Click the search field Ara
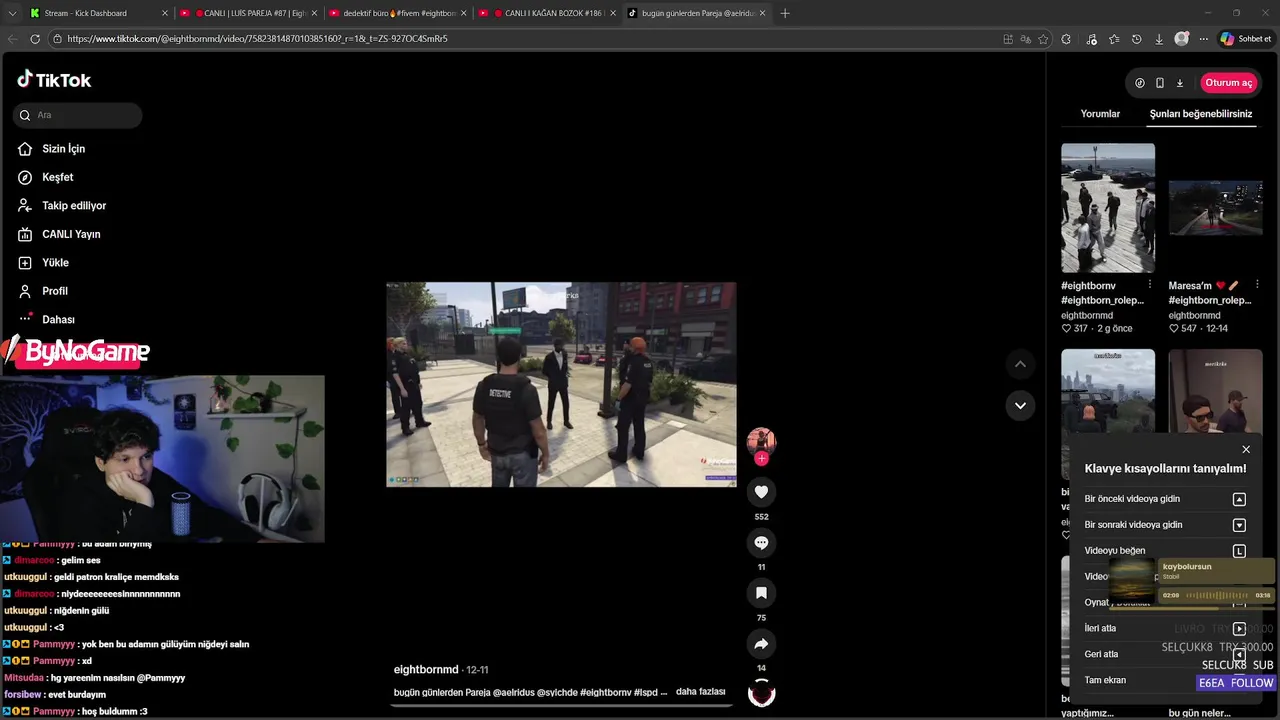Screen dimensions: 1280x720 coord(78,115)
